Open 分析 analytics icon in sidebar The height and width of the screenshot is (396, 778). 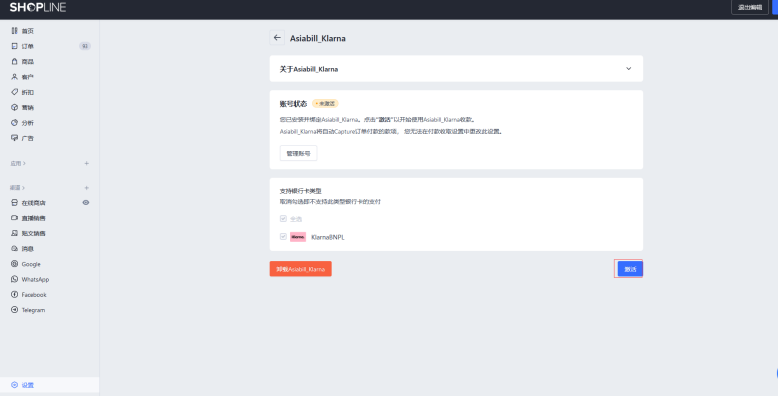(x=14, y=123)
